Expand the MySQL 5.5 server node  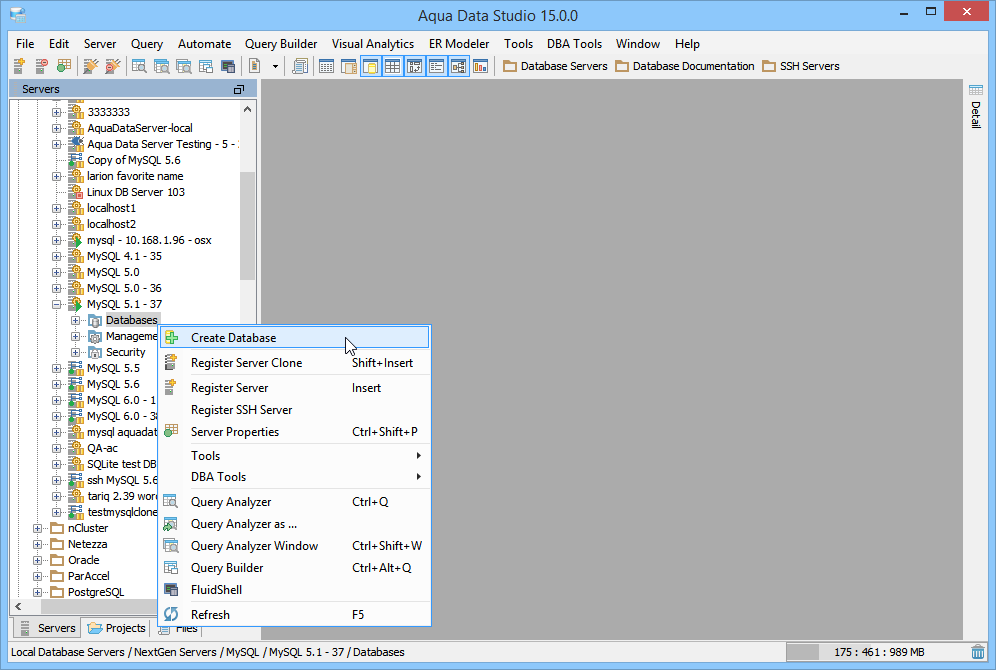(x=57, y=368)
